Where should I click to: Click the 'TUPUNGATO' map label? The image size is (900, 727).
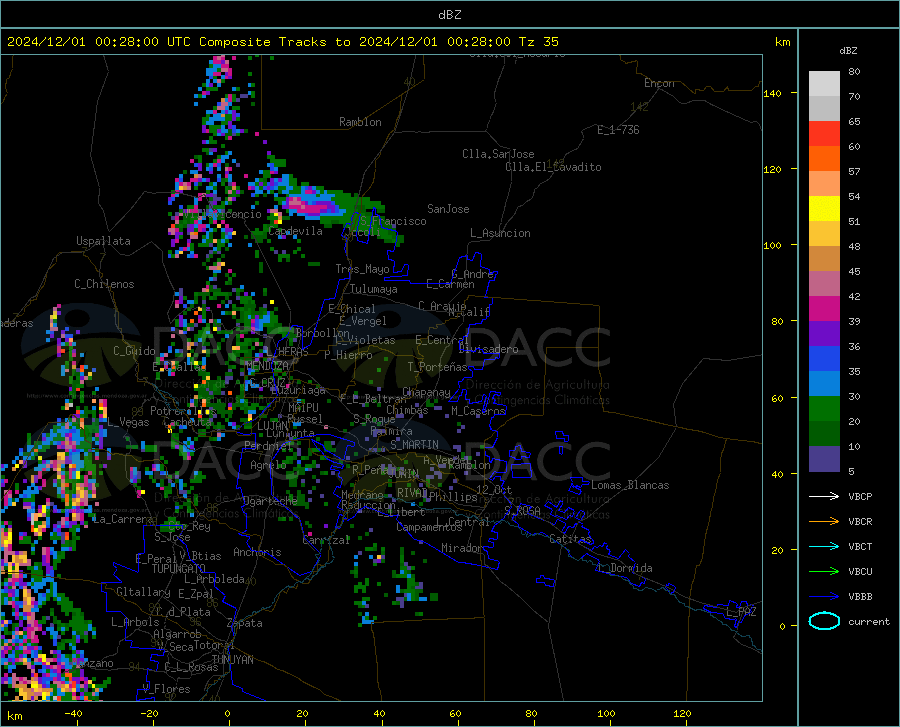[x=179, y=569]
